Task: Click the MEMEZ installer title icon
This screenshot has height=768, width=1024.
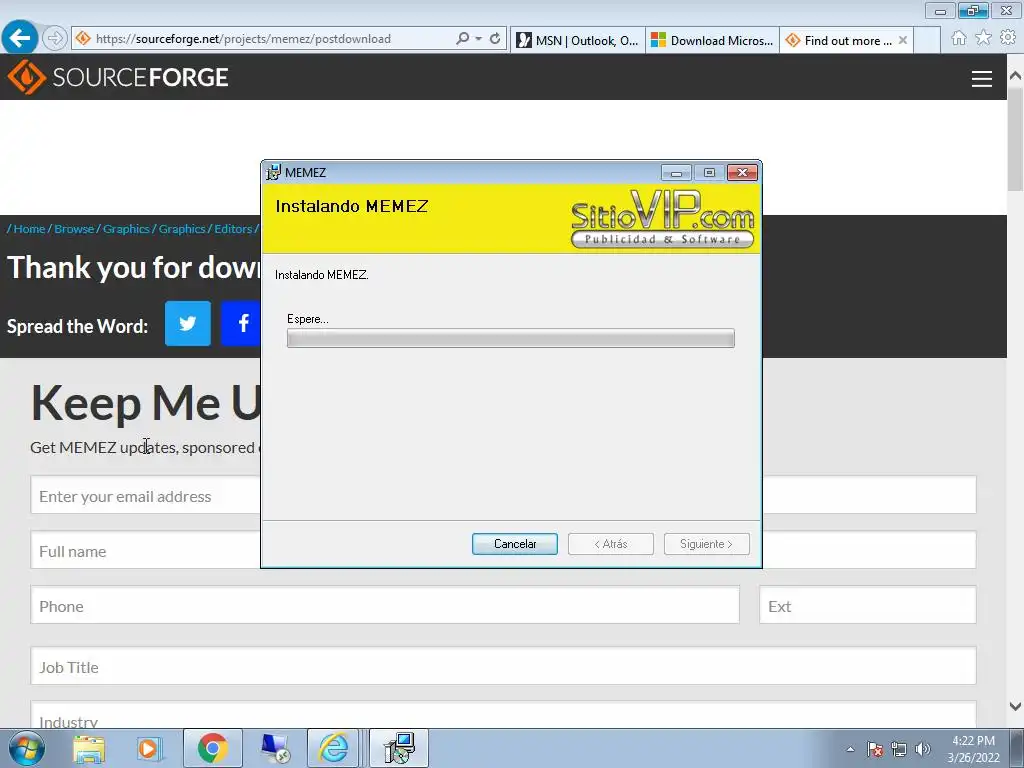Action: pos(274,172)
